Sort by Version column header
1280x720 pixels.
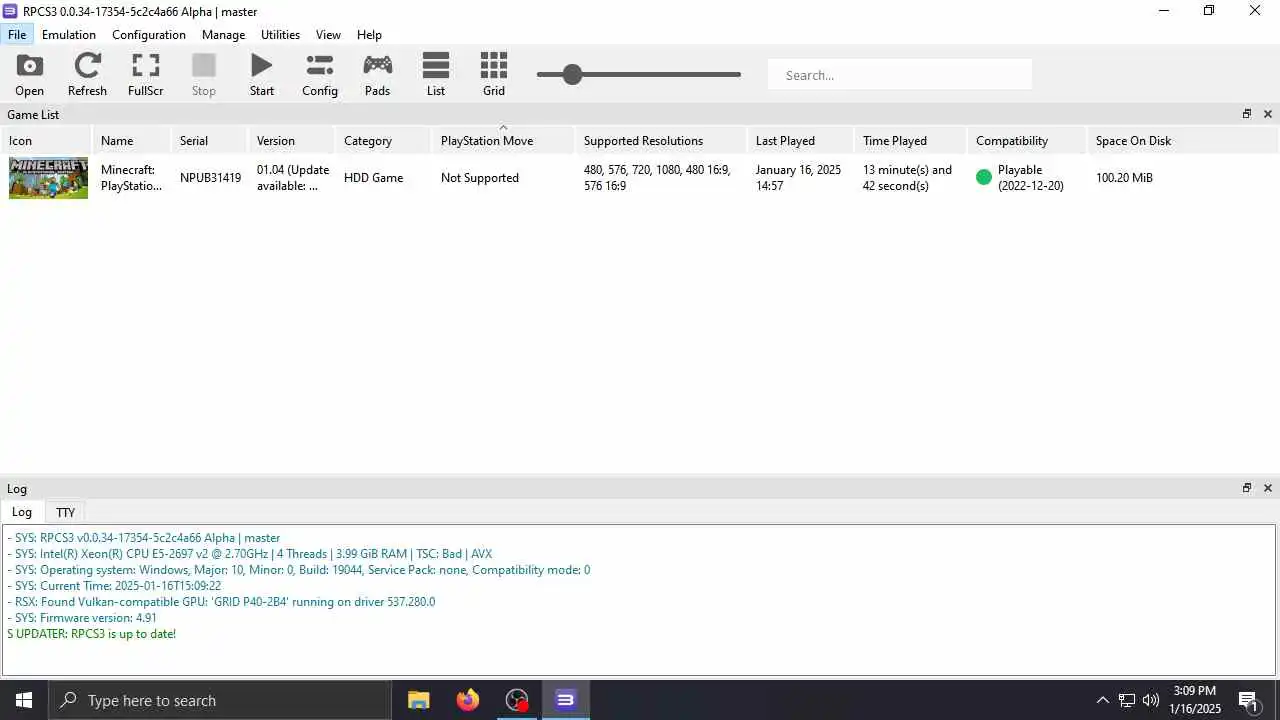(292, 141)
